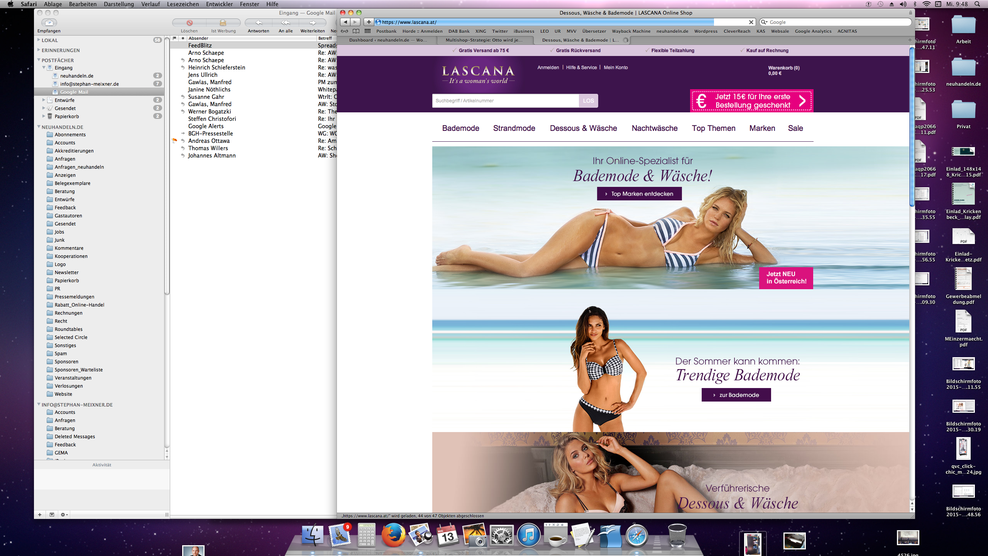Click the 15€ Bestellung geschenkt banner
Screen dimensions: 988x556
(x=751, y=100)
